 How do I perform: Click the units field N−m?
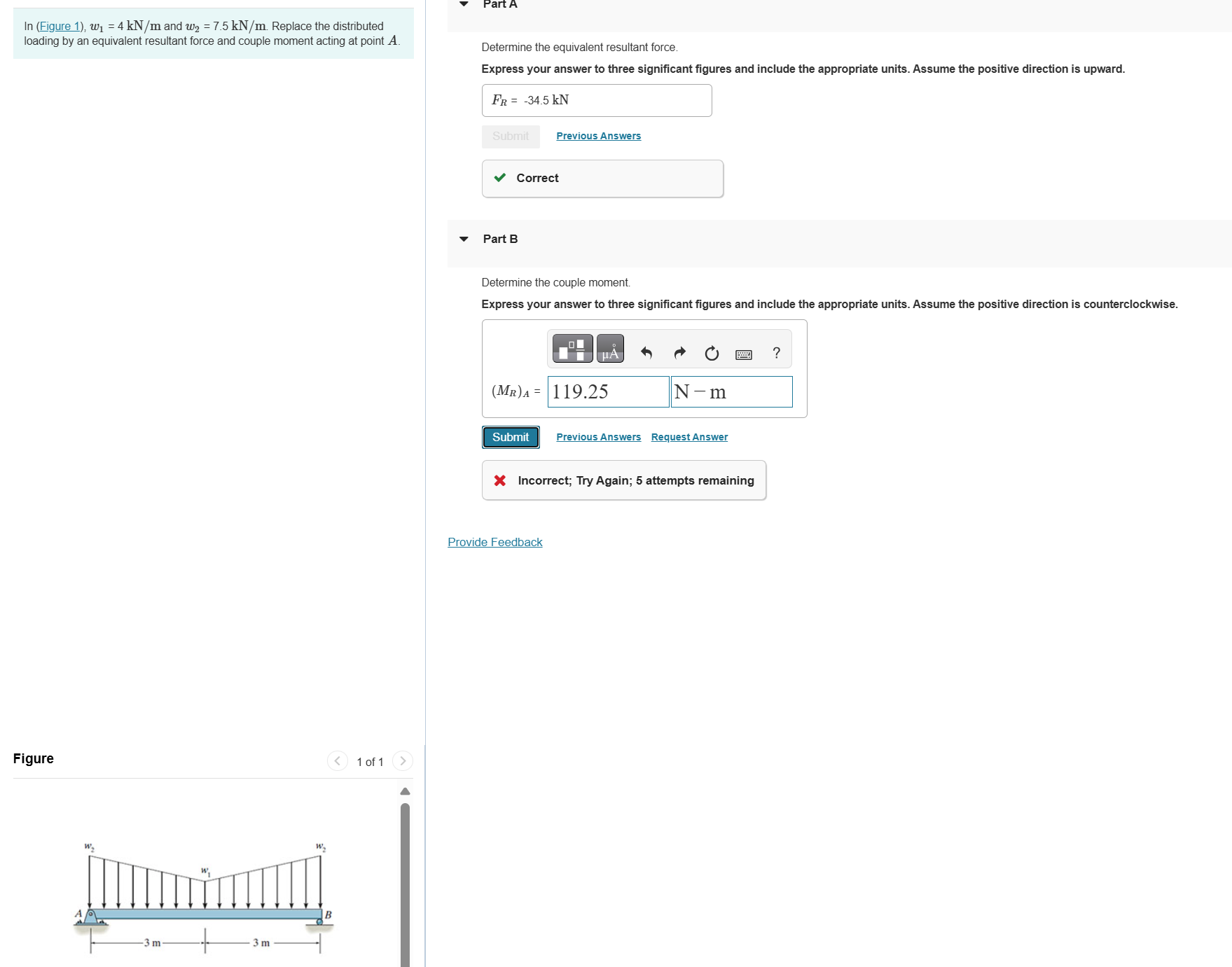[732, 391]
